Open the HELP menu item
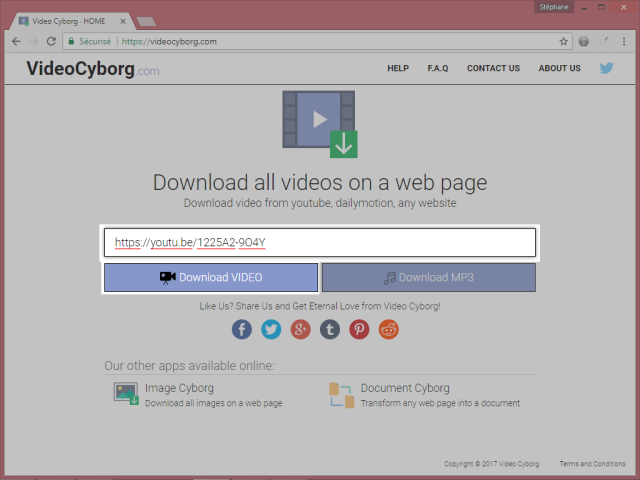This screenshot has height=480, width=640. coord(398,68)
